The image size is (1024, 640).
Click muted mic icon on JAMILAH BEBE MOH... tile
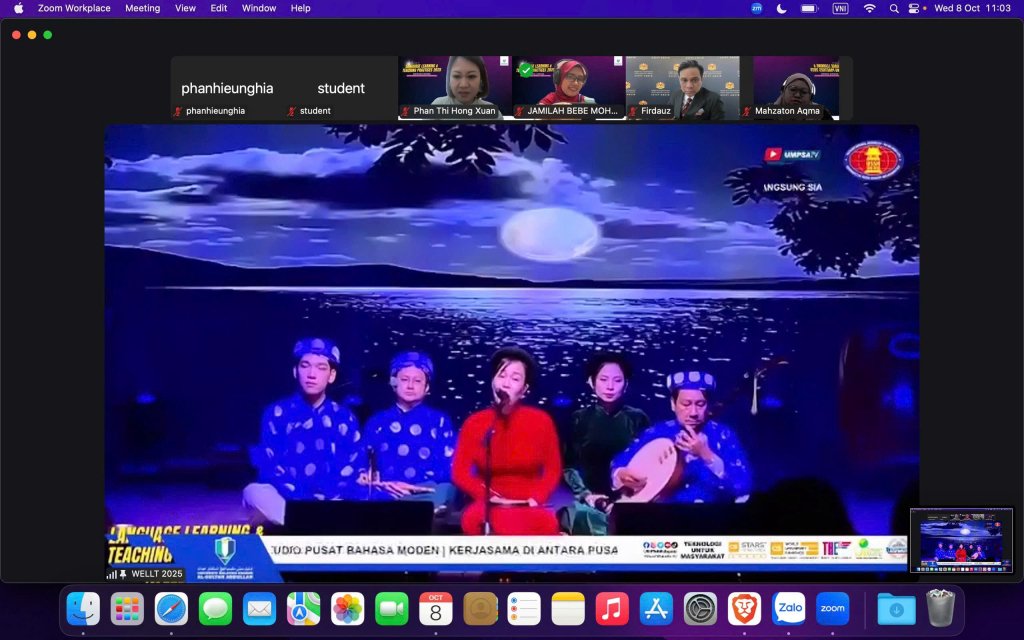click(519, 111)
